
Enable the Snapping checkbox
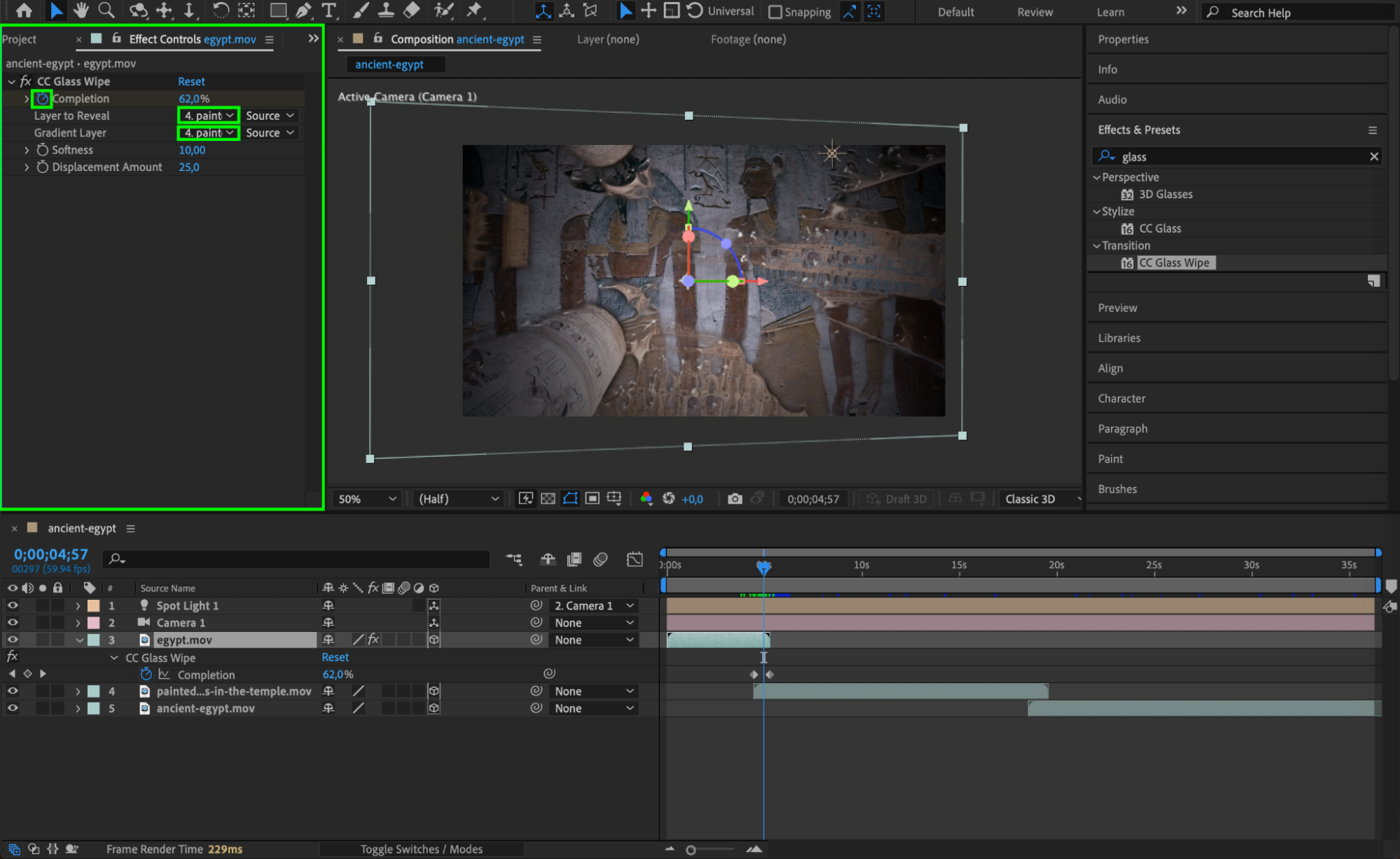(775, 12)
